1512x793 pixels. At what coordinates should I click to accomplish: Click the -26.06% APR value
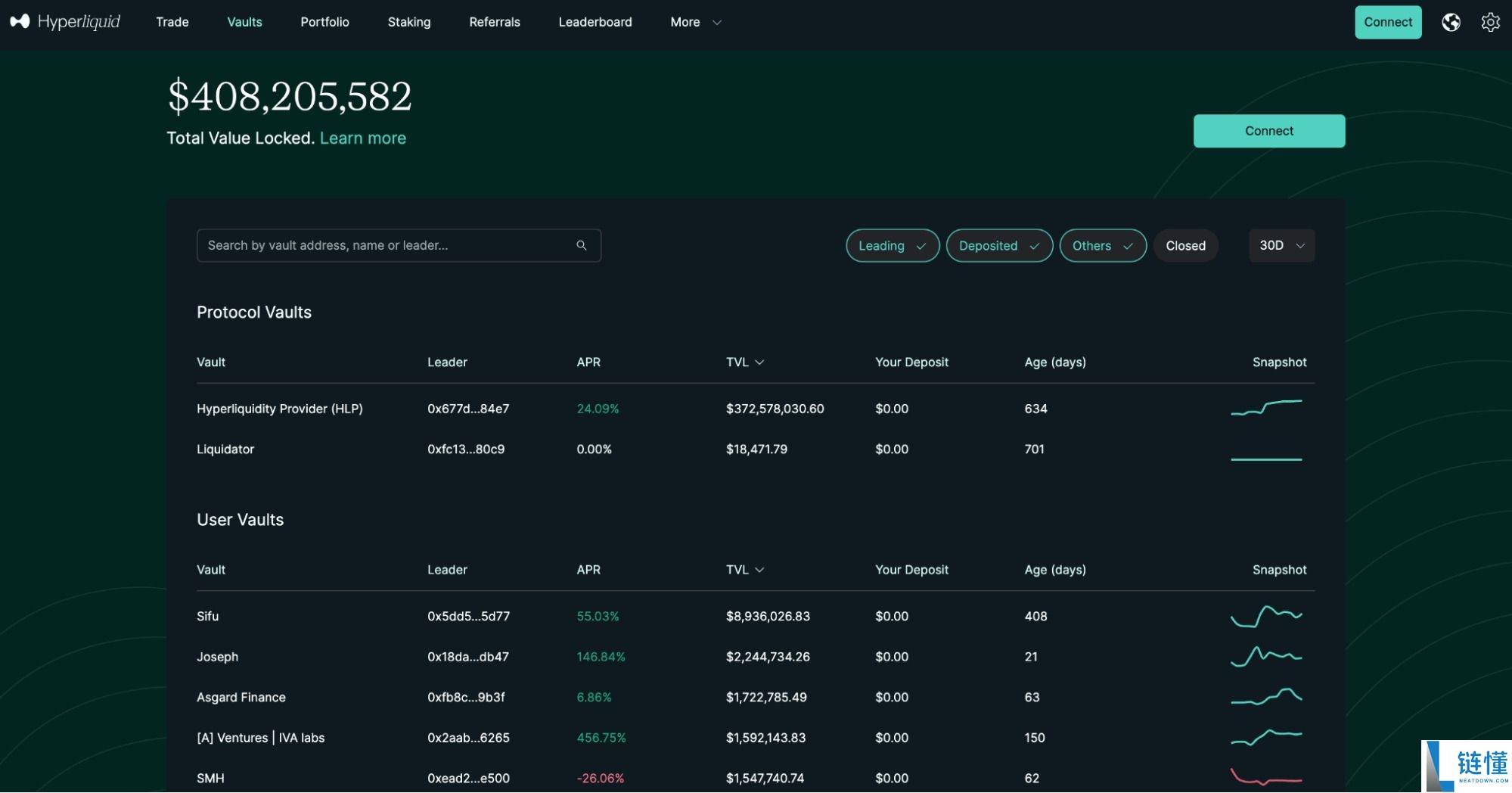tap(601, 778)
